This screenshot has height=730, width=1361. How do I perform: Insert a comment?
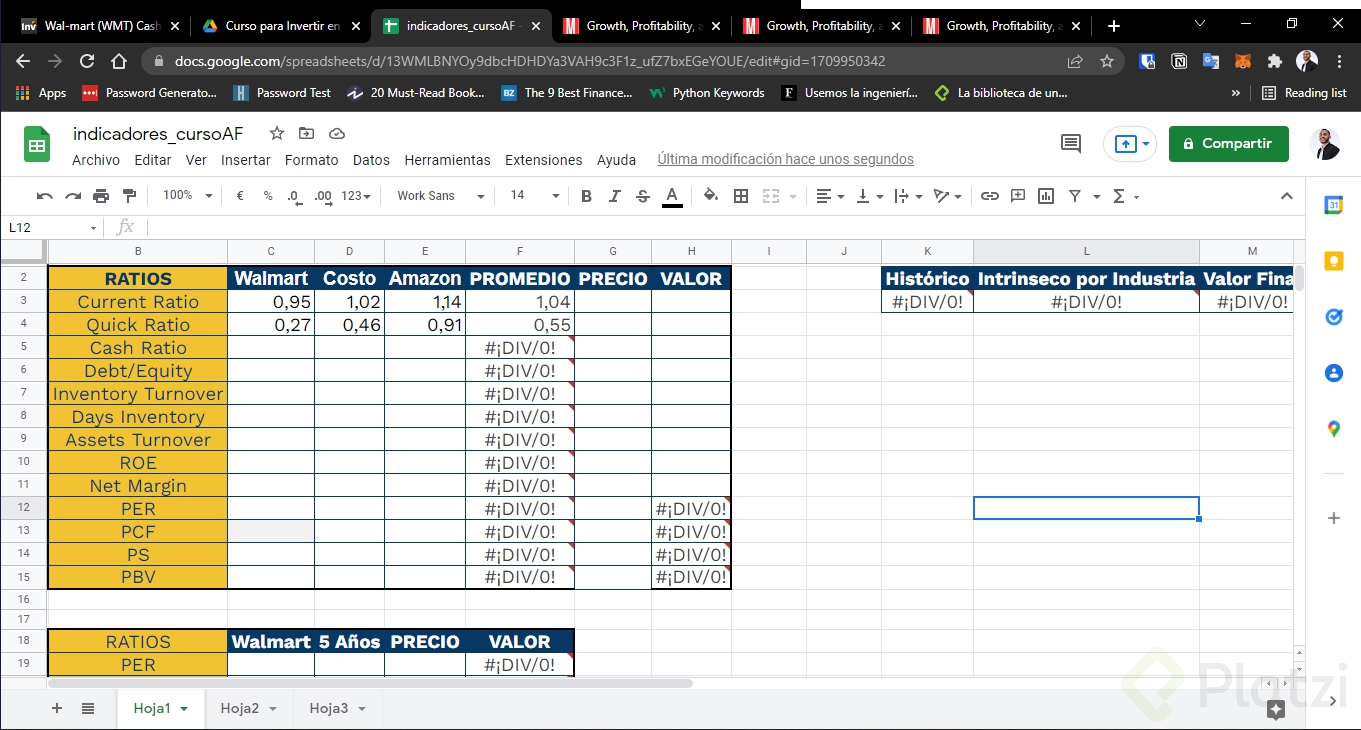click(x=1018, y=196)
